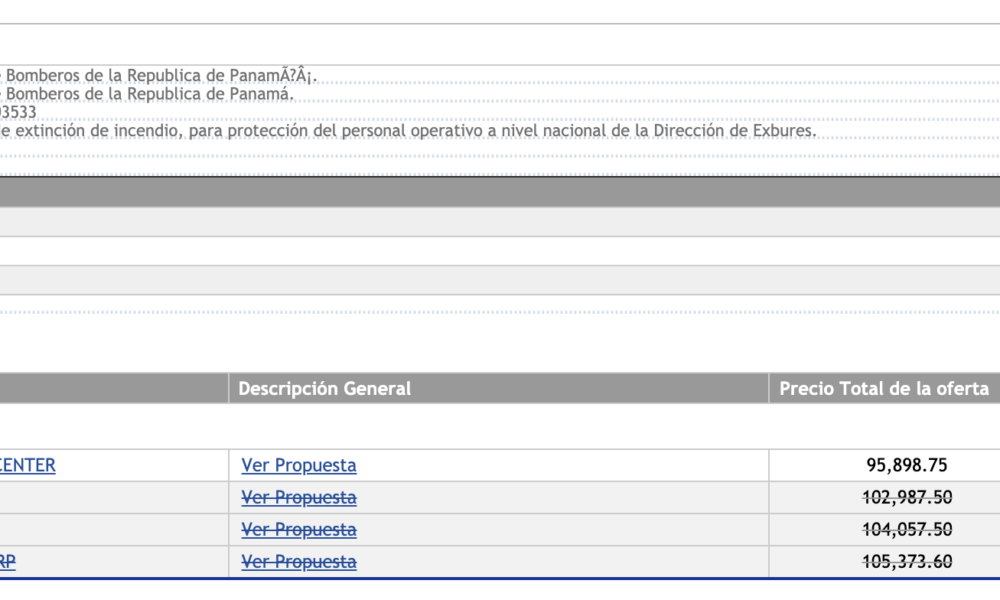The height and width of the screenshot is (600, 1000).
Task: Select the struck-through 105,373.60 price cell
Action: click(907, 562)
